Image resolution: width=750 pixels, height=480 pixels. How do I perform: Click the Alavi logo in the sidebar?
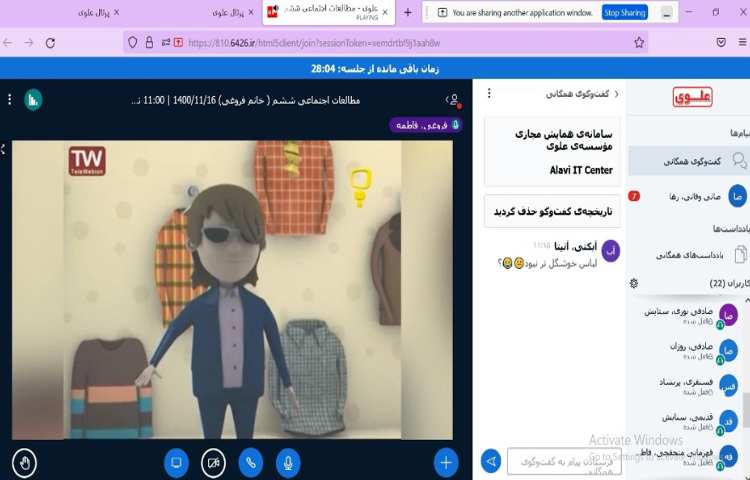point(692,97)
